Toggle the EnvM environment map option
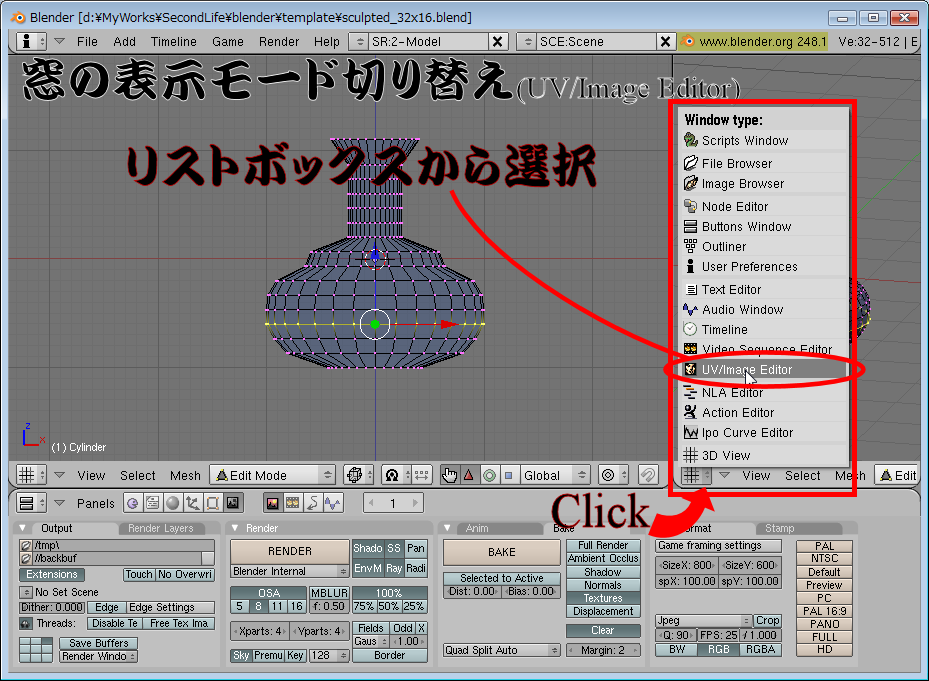Screen dimensions: 929x681 coord(368,568)
